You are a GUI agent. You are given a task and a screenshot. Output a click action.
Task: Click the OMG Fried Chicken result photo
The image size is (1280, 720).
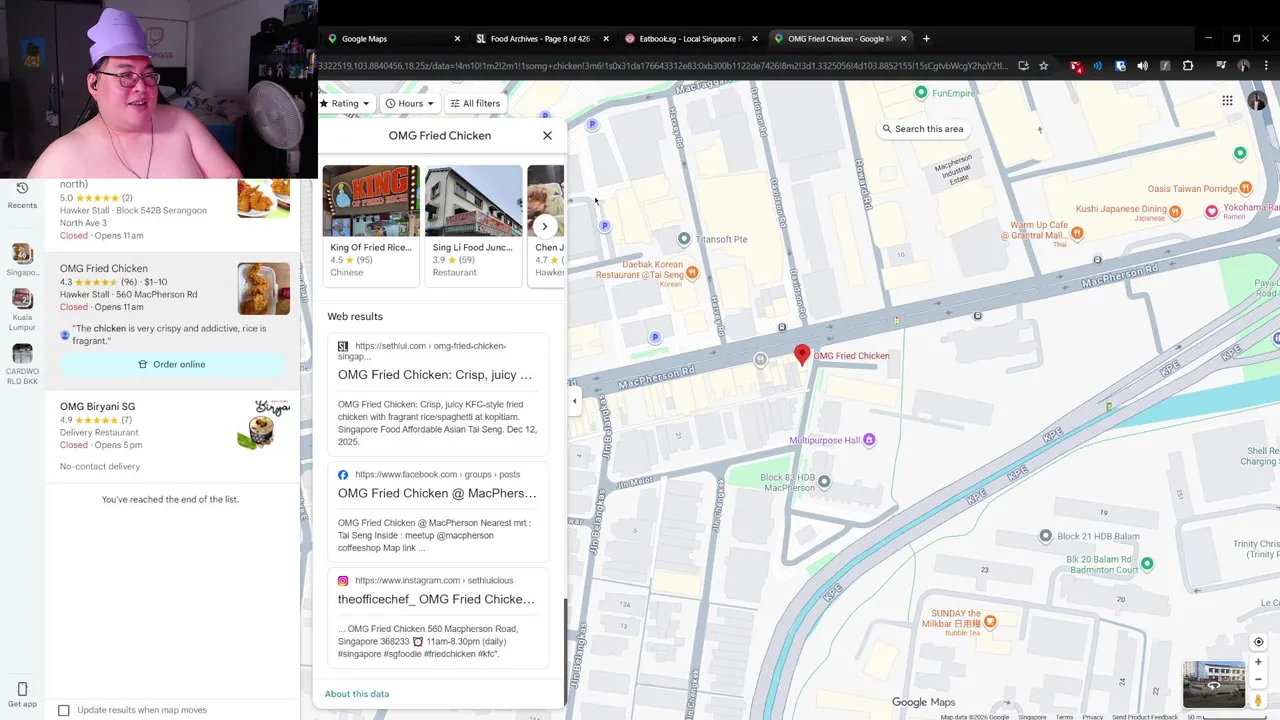pyautogui.click(x=264, y=288)
